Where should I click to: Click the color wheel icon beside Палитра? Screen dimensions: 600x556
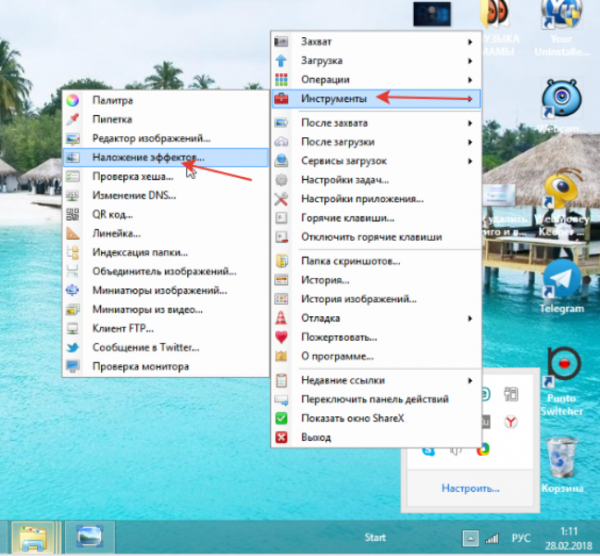click(72, 100)
